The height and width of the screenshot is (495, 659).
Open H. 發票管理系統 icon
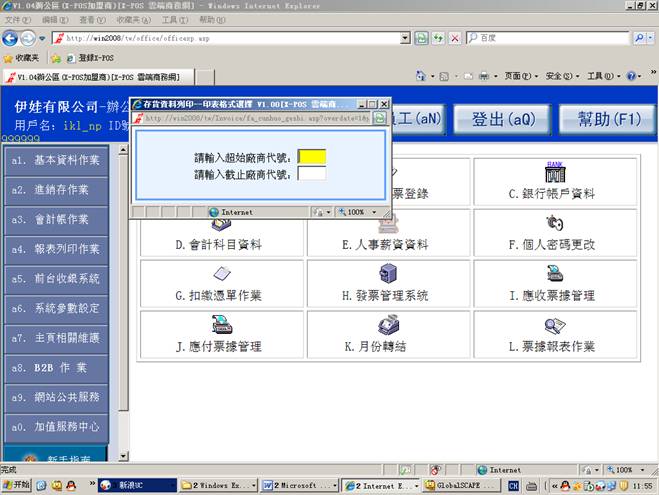pyautogui.click(x=386, y=274)
